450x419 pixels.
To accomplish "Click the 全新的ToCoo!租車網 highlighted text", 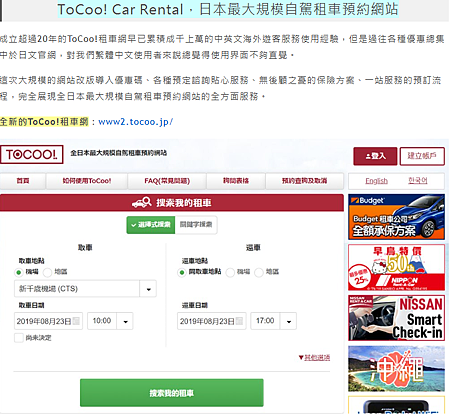I will click(44, 122).
